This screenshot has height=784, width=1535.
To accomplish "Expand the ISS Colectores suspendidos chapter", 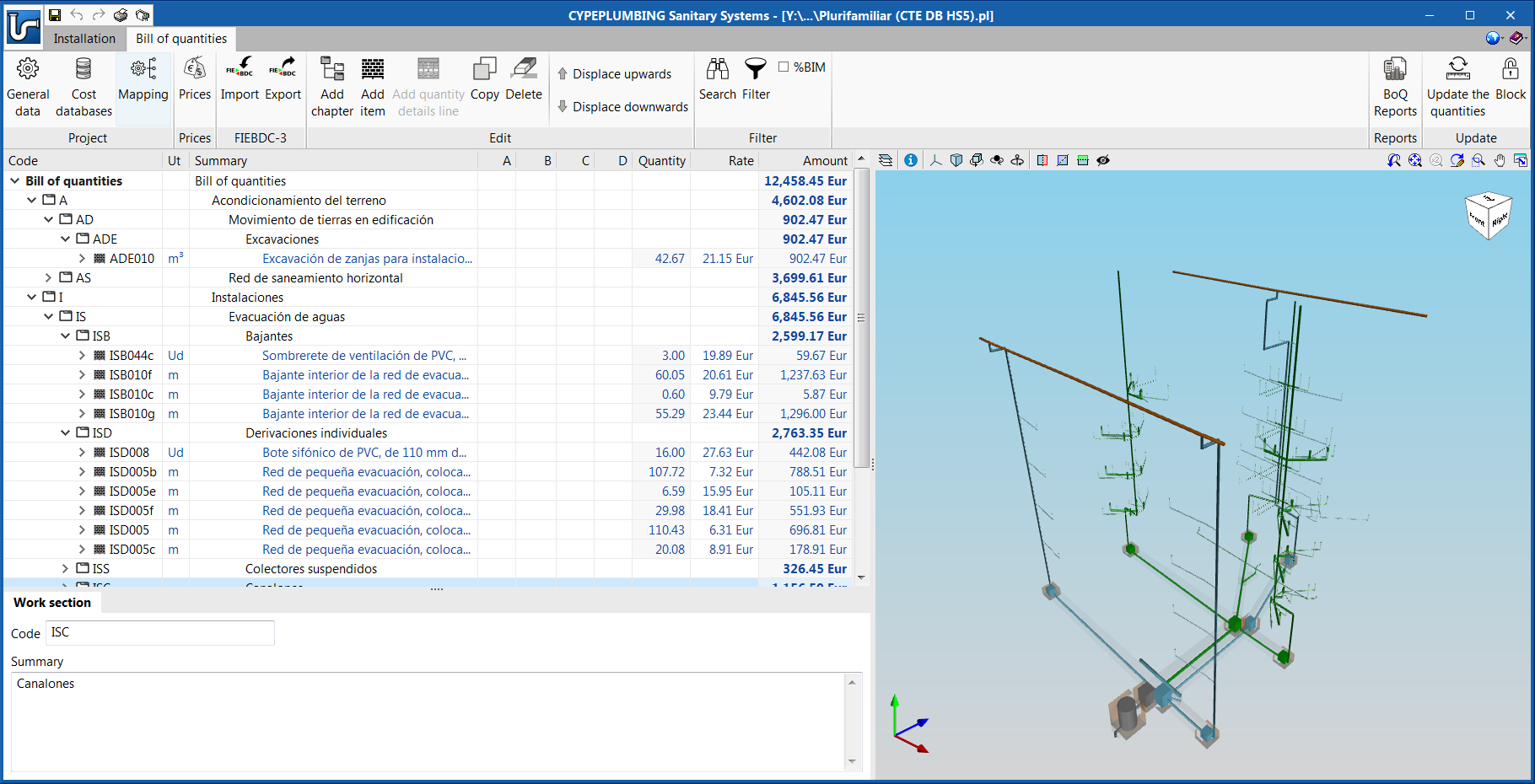I will 65,568.
